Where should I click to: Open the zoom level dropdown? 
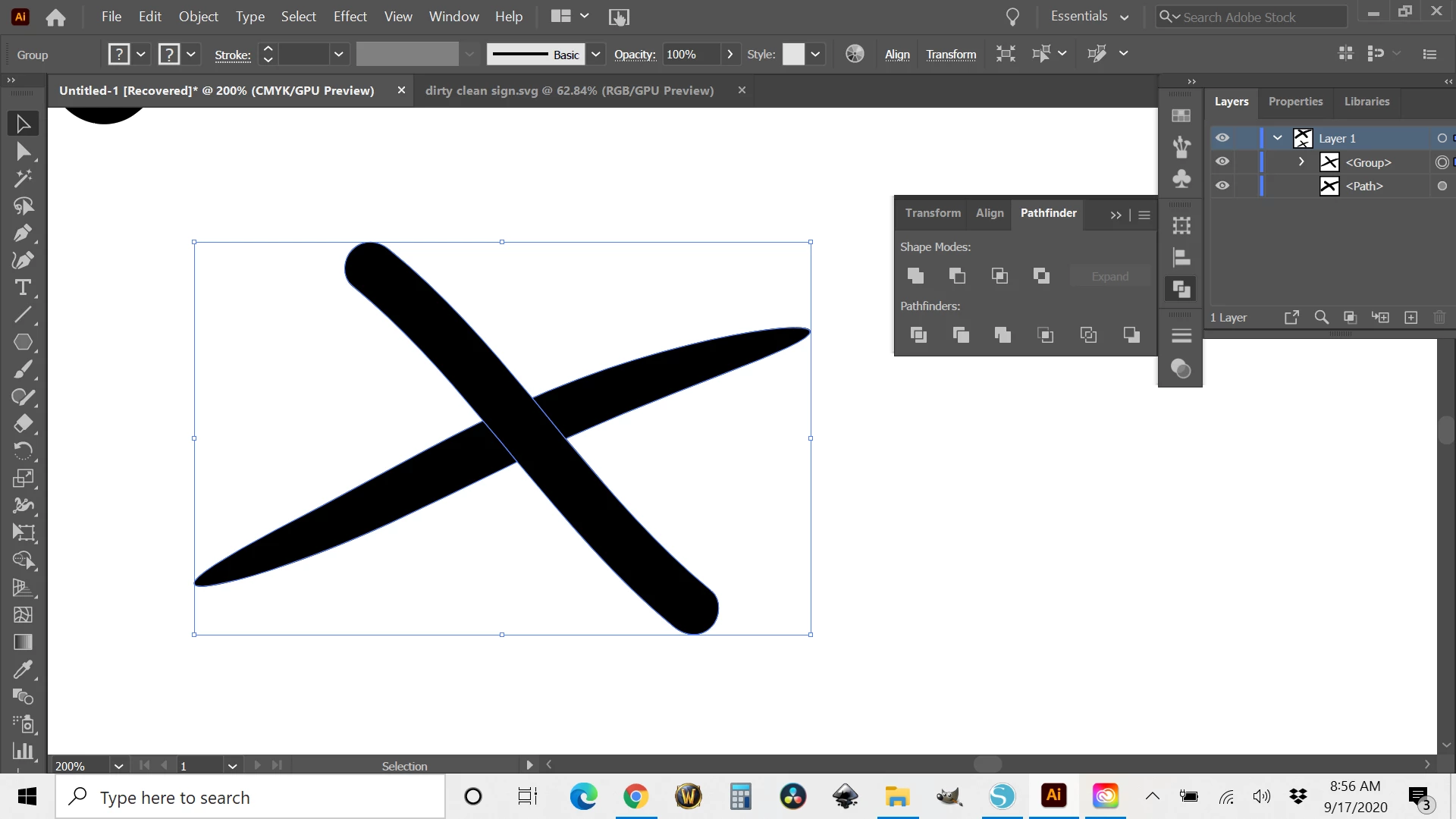pos(118,766)
